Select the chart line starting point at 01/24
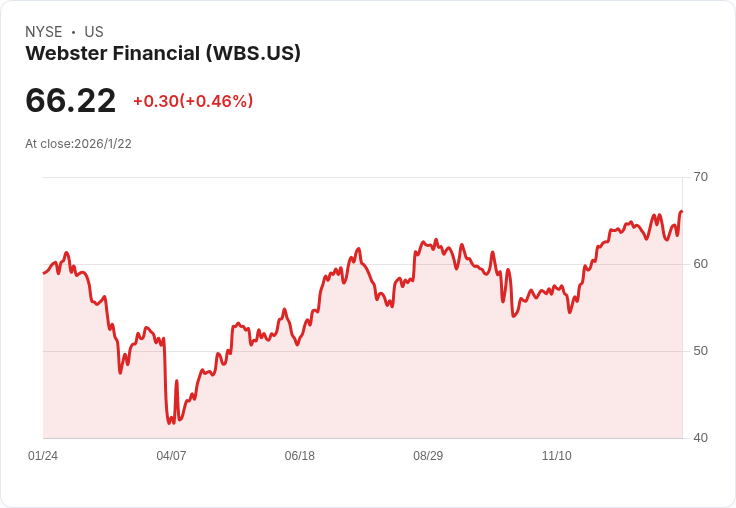Screen dimensions: 736x508 [44, 273]
